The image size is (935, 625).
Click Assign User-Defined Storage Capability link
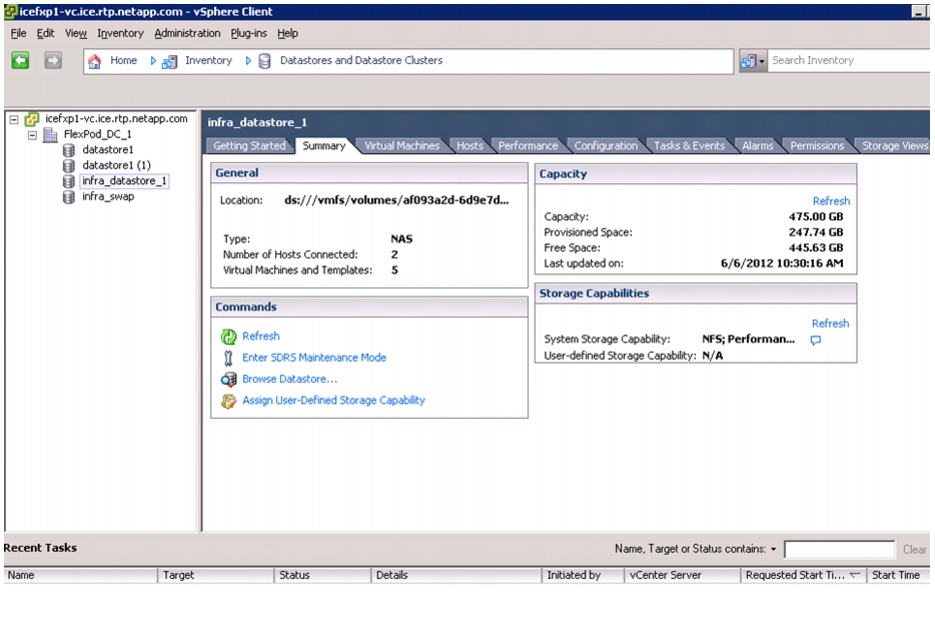333,401
